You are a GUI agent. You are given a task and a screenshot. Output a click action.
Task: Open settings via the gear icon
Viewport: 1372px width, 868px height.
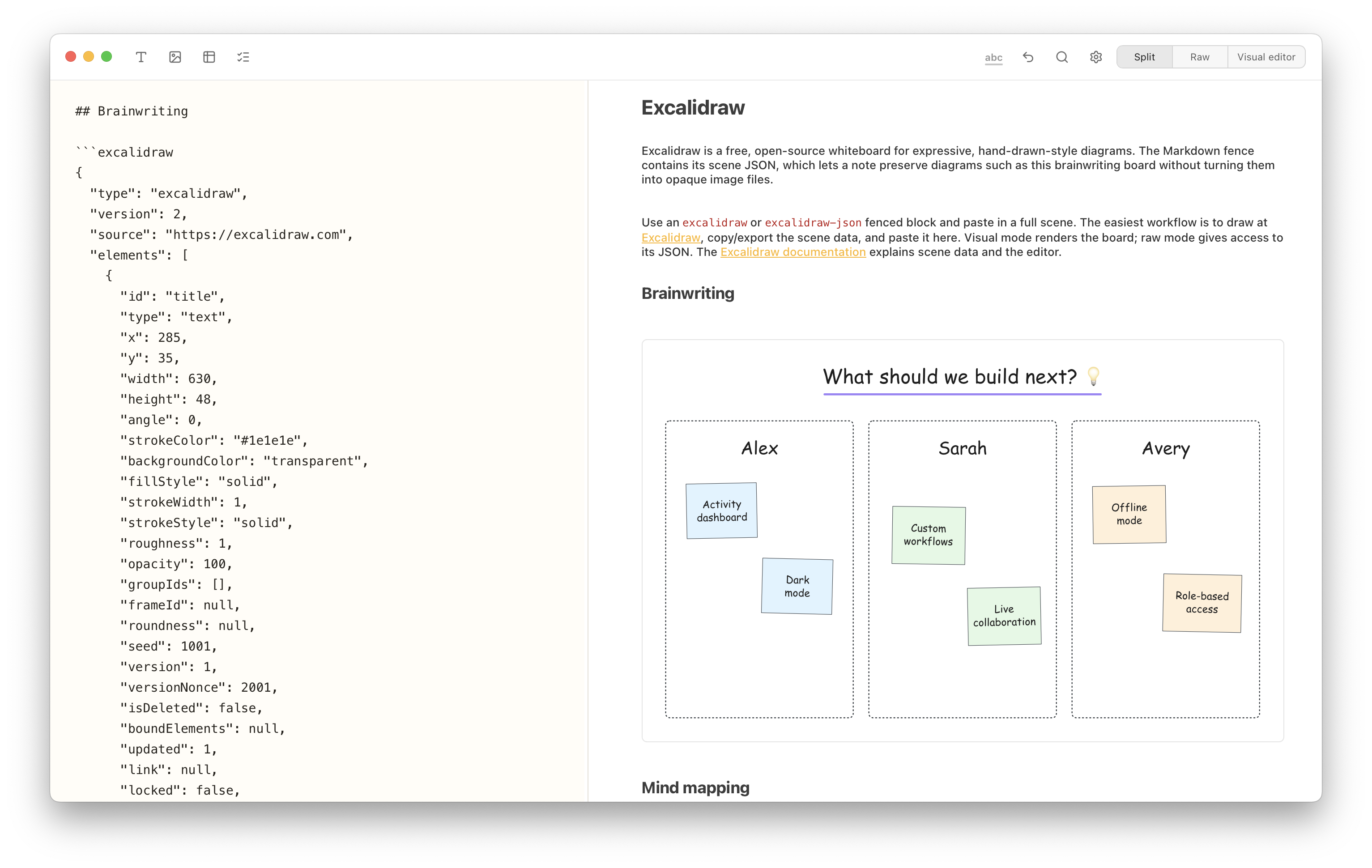[1095, 57]
